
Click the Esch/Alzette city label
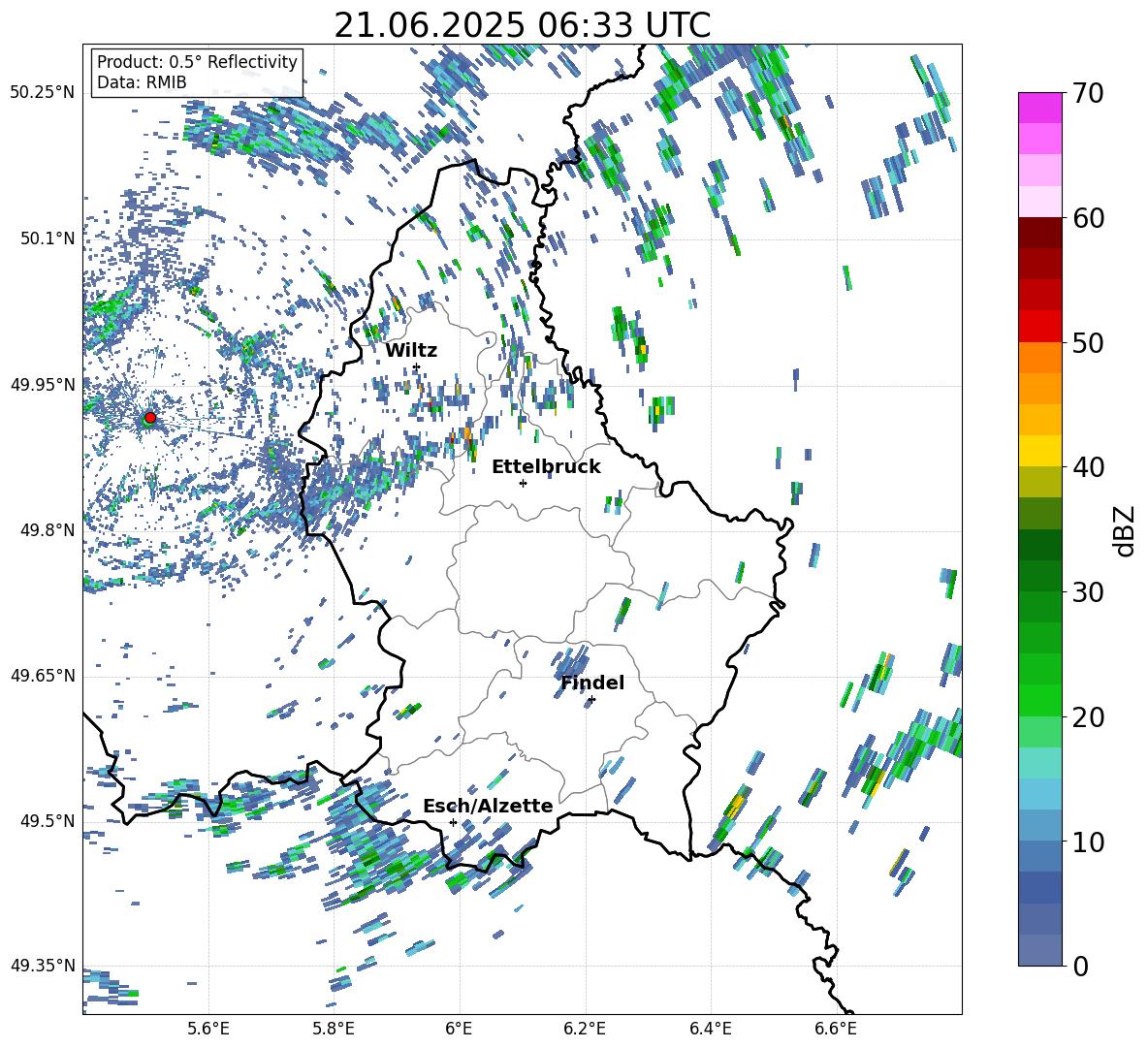click(488, 807)
